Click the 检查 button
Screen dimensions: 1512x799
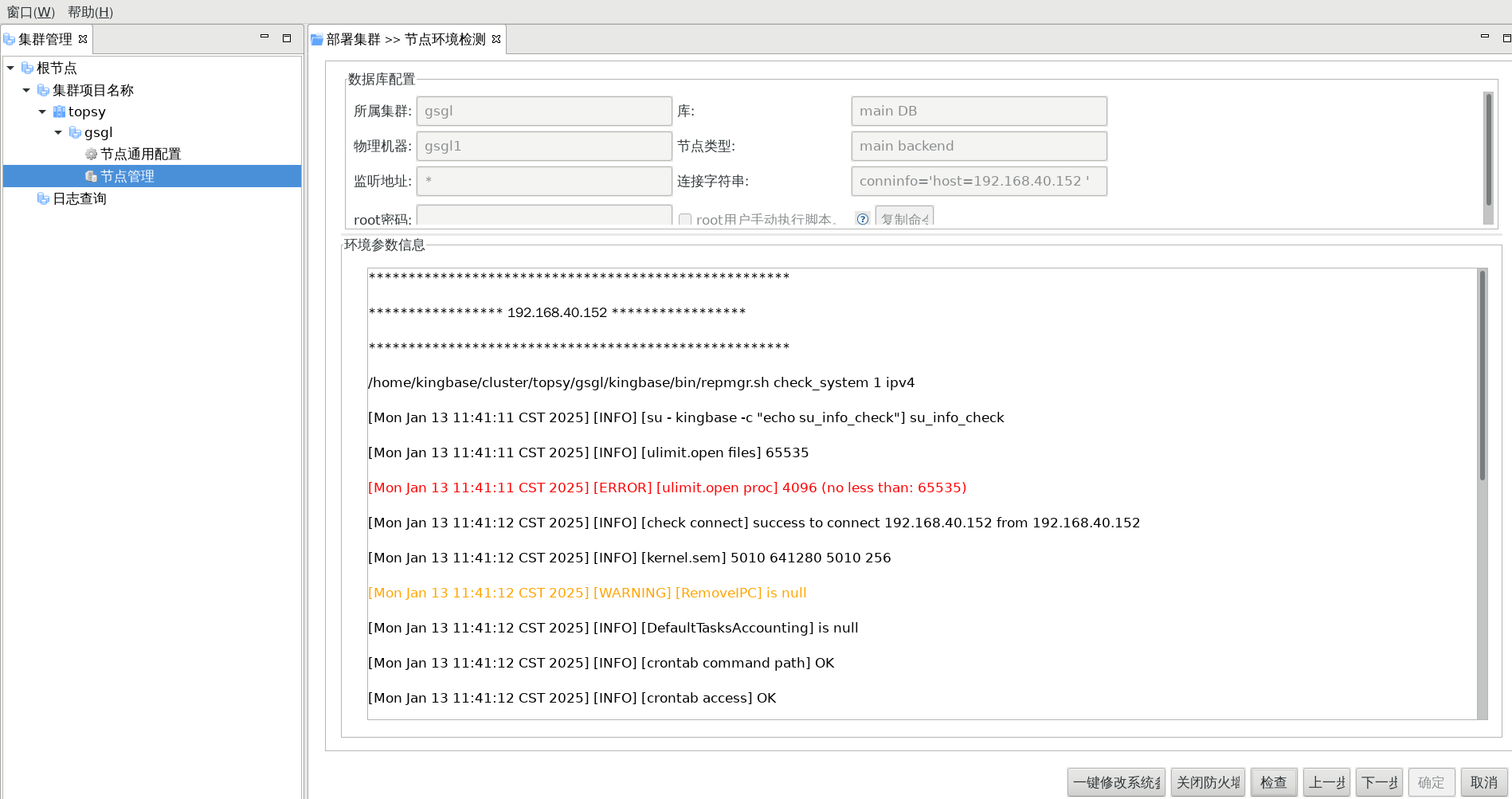(1273, 782)
